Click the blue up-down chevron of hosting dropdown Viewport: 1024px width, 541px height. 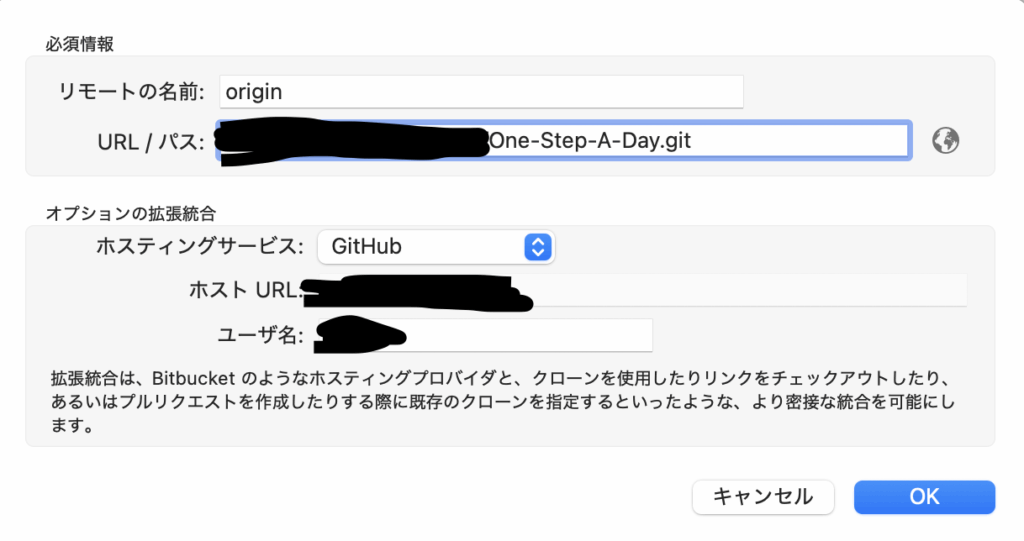[x=537, y=247]
